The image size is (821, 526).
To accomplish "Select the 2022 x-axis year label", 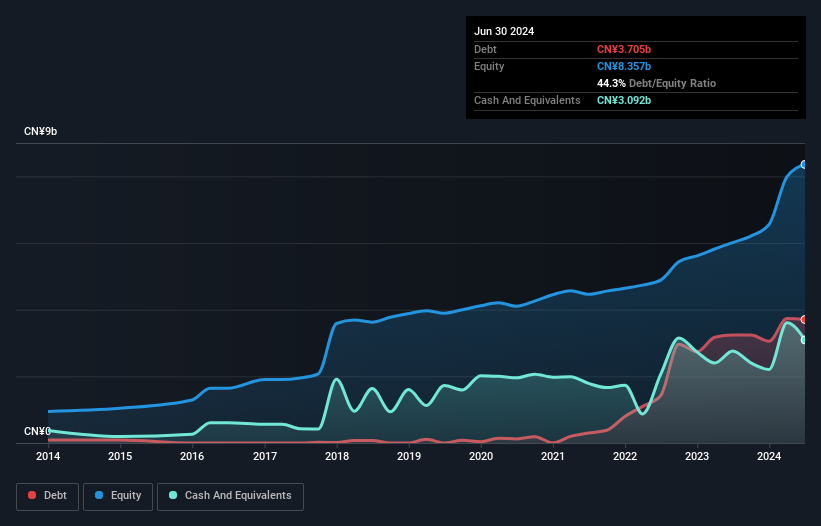I will pyautogui.click(x=625, y=457).
